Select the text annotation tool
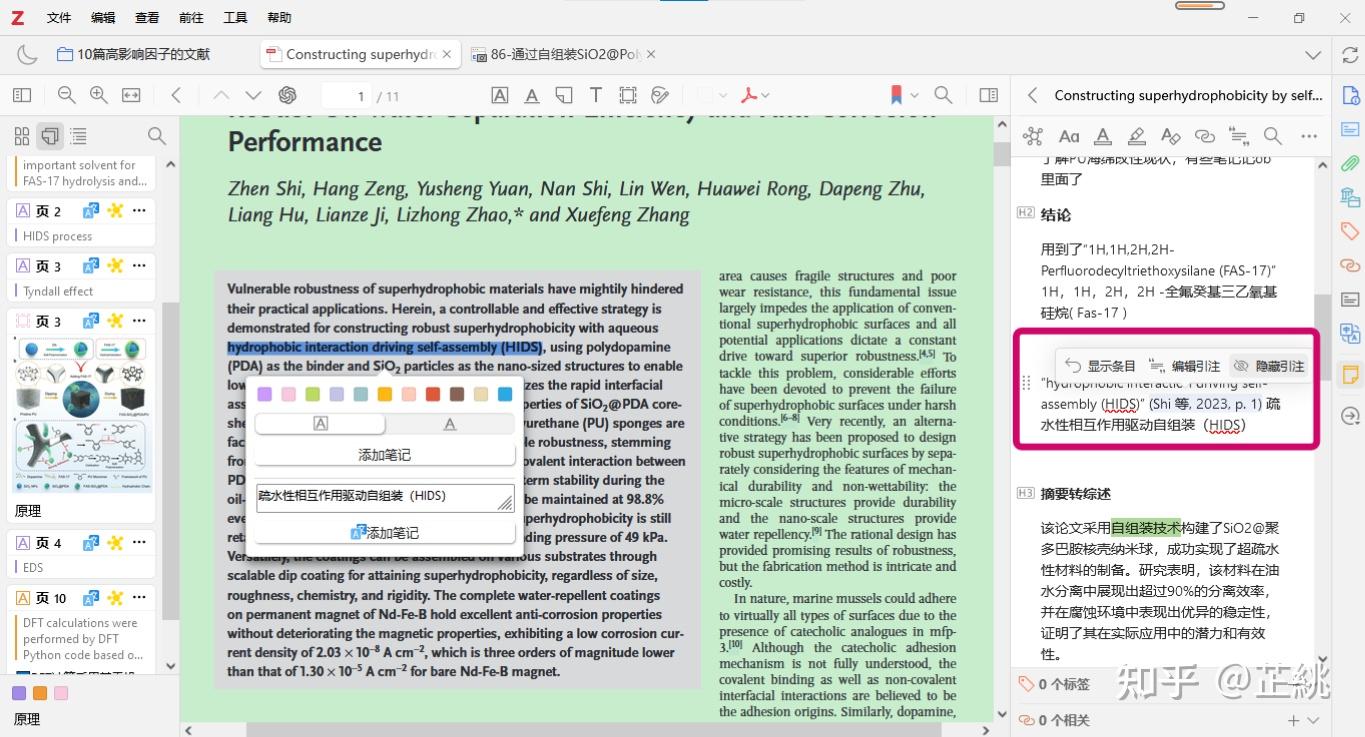Screen dimensions: 1365x737 pyautogui.click(x=597, y=94)
